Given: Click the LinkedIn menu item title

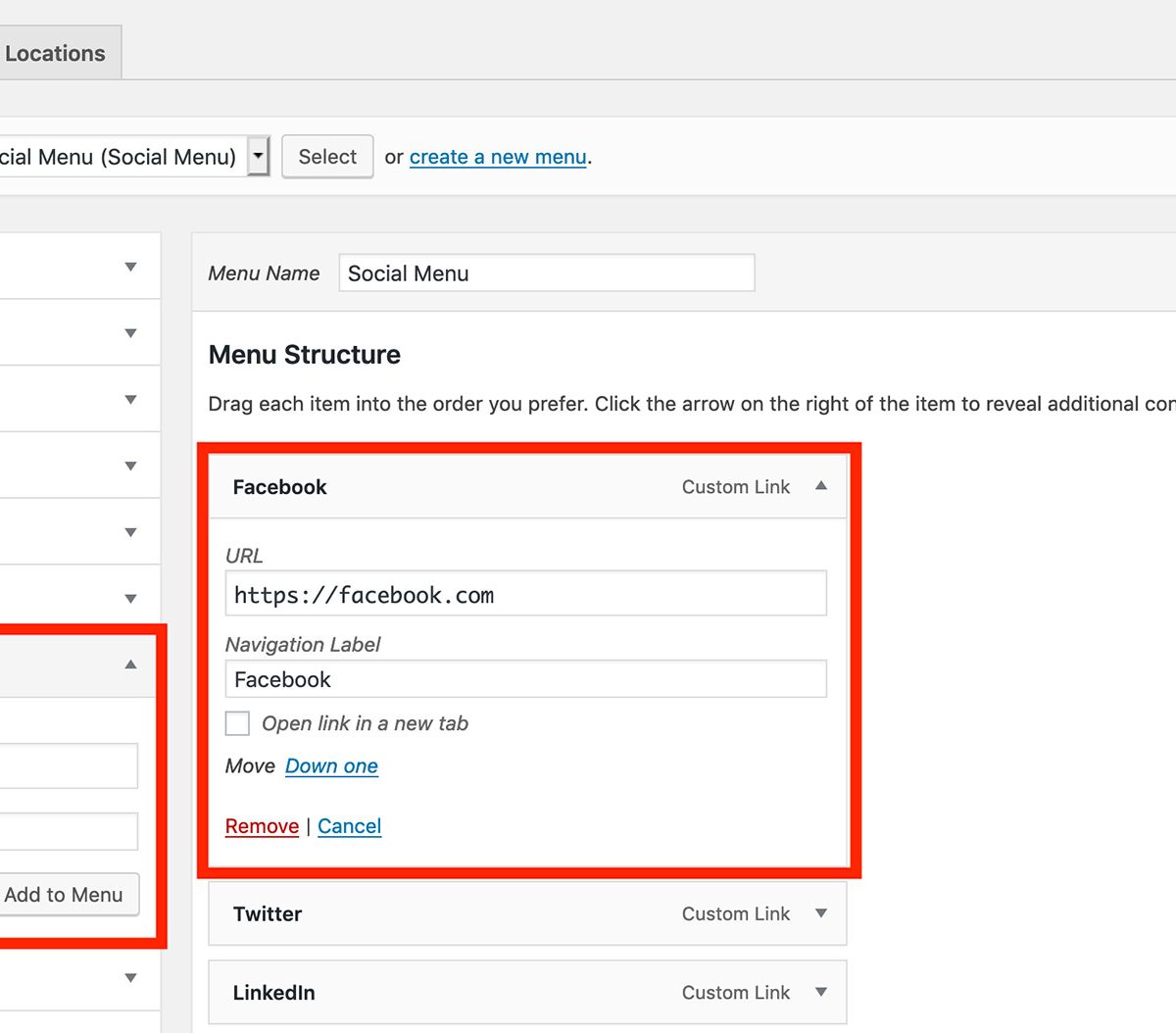Looking at the screenshot, I should click(274, 993).
